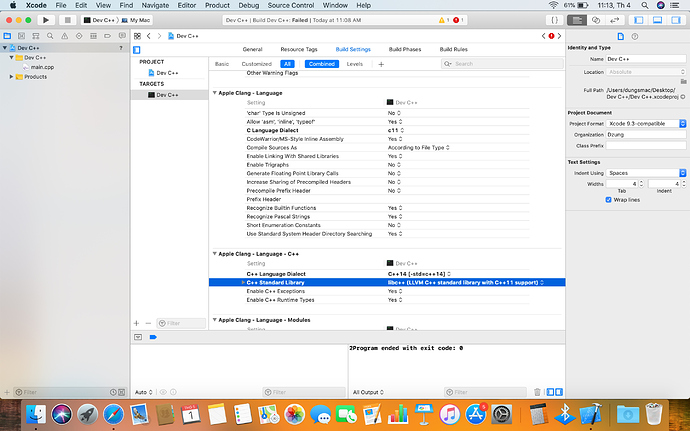This screenshot has height=431, width=690.
Task: Switch to the Build Phases tab
Action: pyautogui.click(x=405, y=49)
